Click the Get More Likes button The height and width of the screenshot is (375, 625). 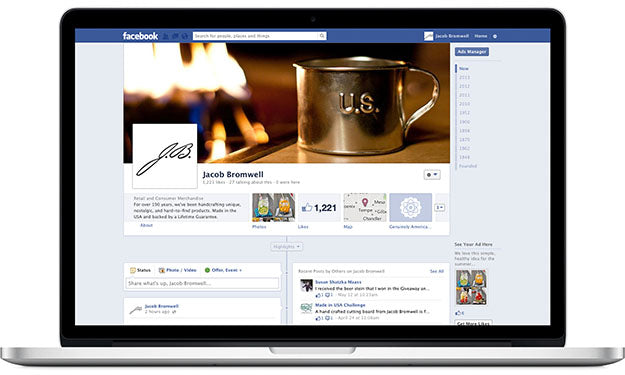[x=474, y=323]
